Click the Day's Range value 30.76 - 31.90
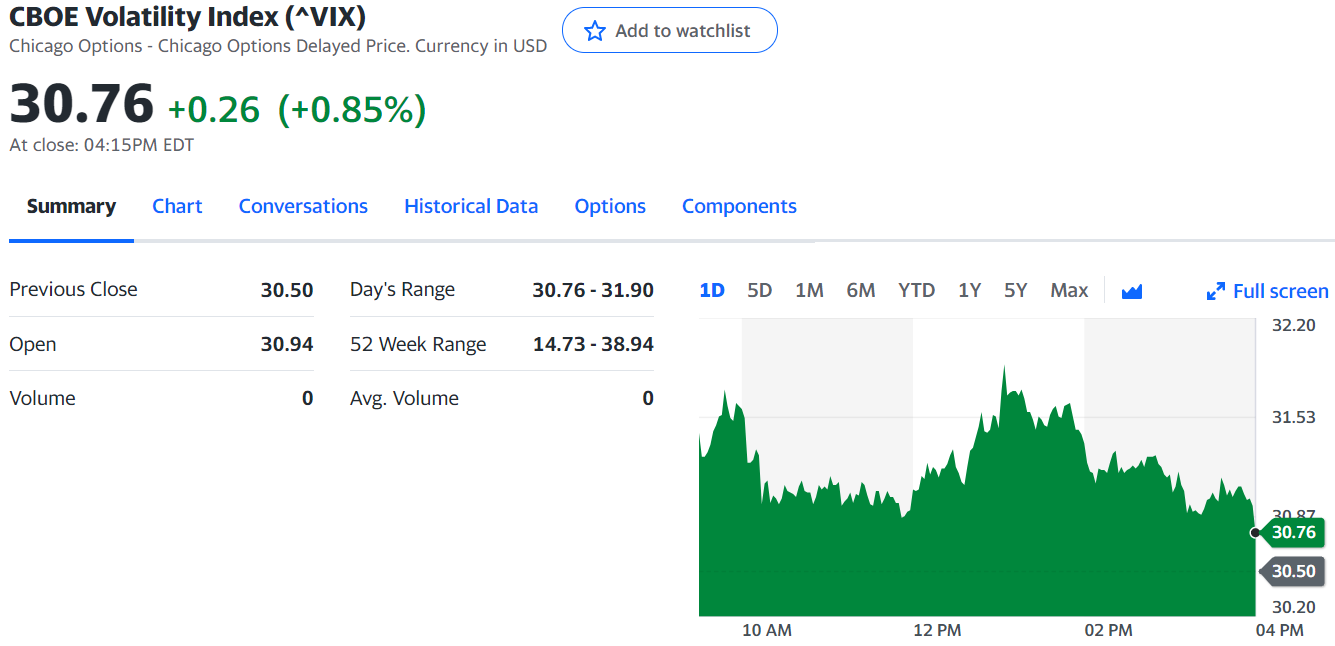 [593, 290]
